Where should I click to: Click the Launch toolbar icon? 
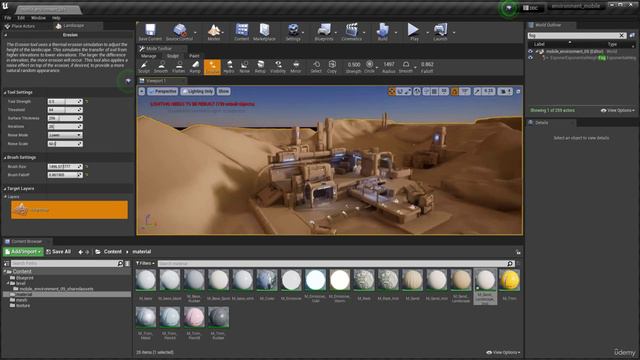coord(440,32)
